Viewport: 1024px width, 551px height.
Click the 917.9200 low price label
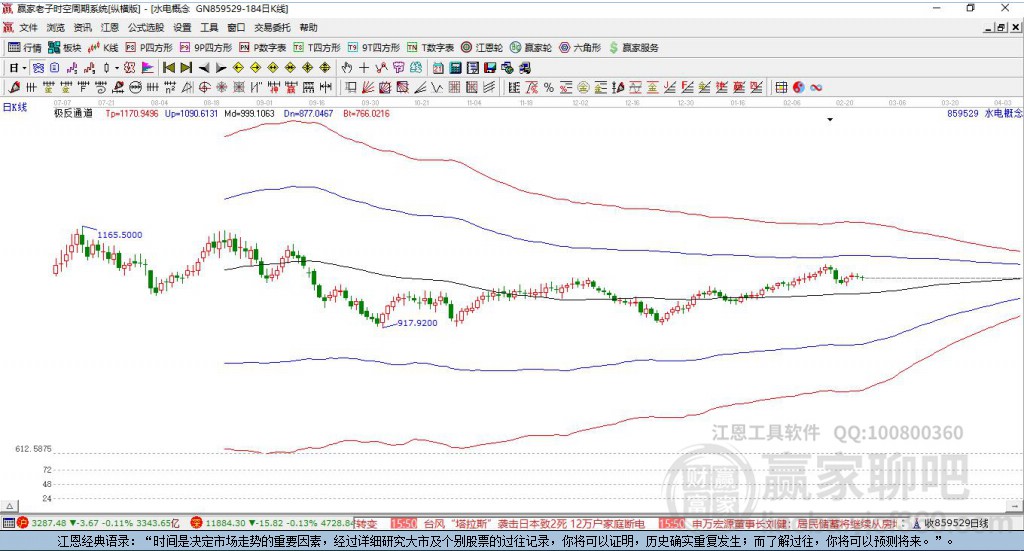417,323
